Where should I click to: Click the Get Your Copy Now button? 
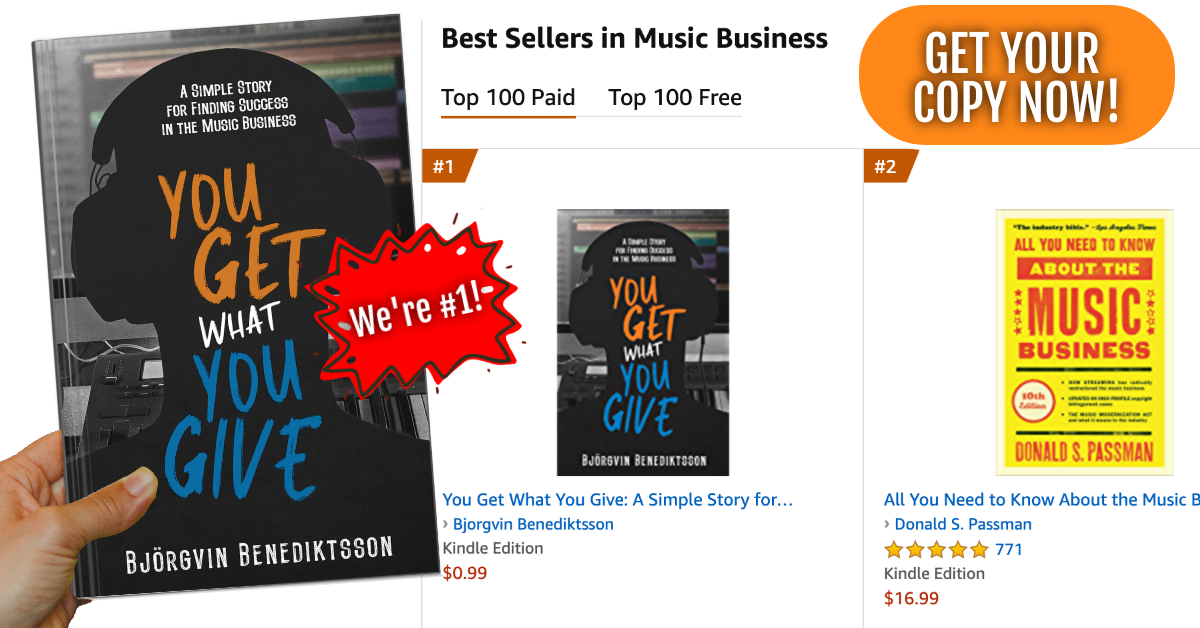pyautogui.click(x=1016, y=75)
